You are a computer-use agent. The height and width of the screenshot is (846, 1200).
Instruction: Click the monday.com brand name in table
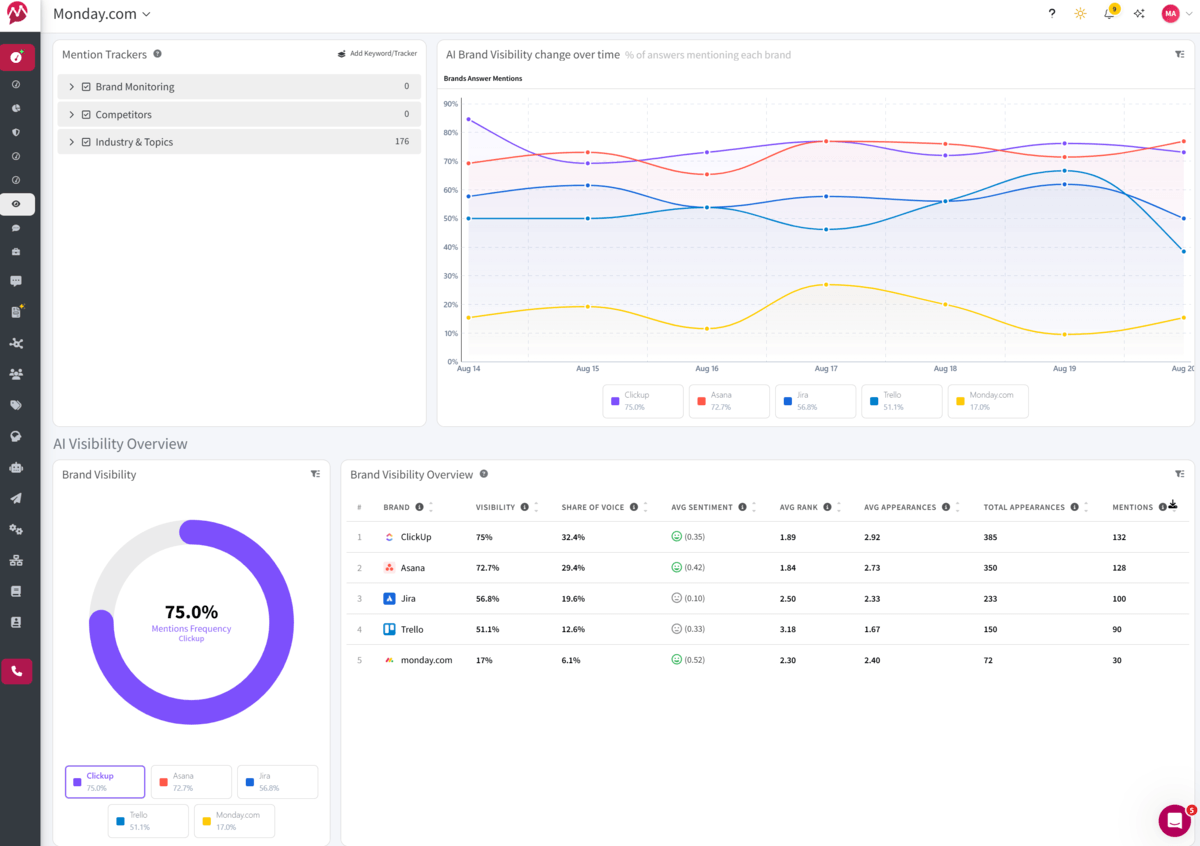point(426,660)
